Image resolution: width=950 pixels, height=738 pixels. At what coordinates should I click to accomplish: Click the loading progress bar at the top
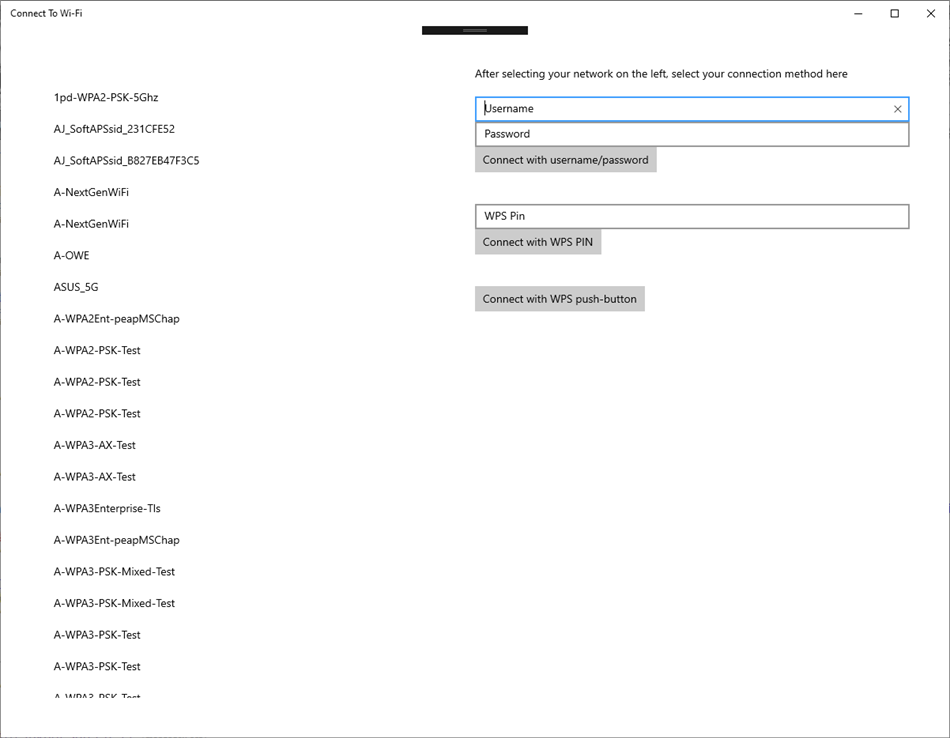click(474, 30)
